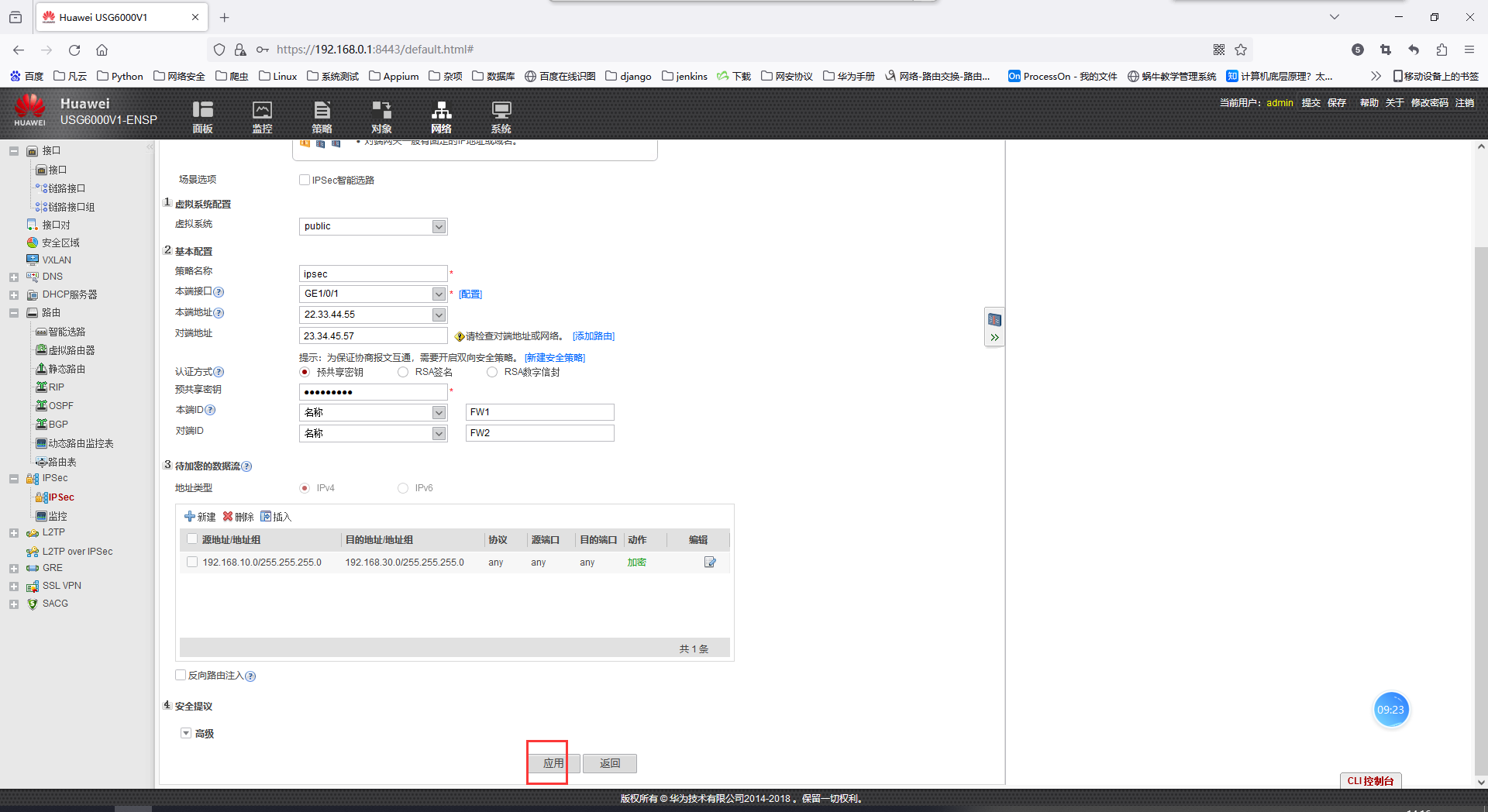Screen dimensions: 1488x812
Task: Select the IPv4 address type radio
Action: 305,488
